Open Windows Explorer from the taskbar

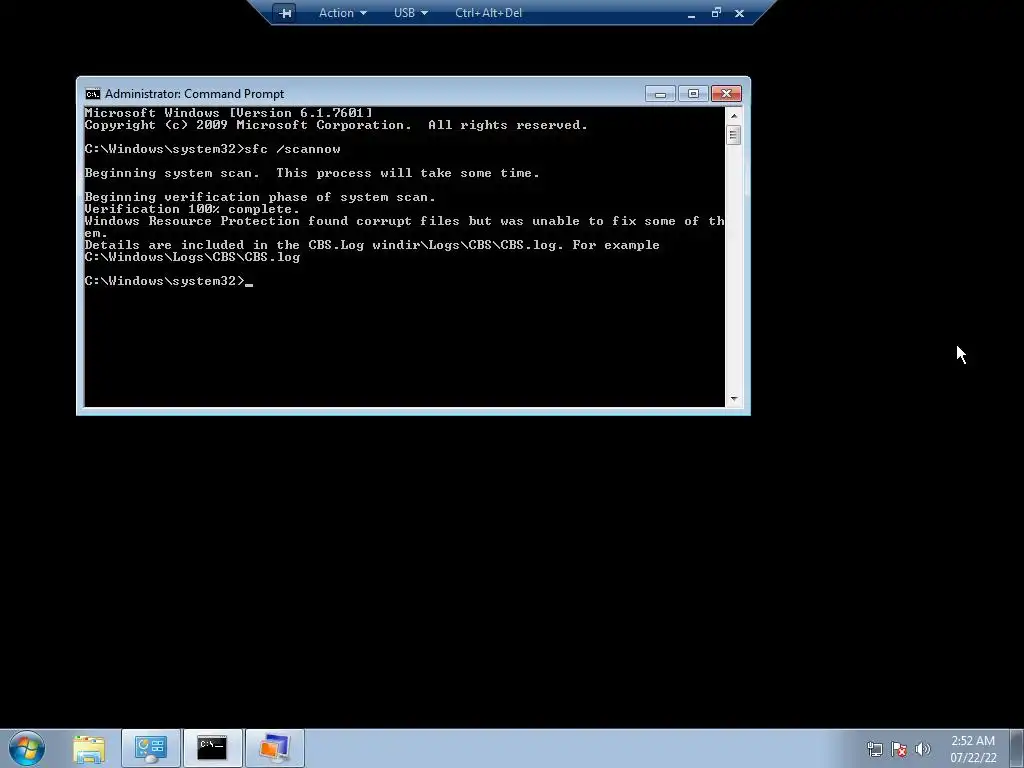[89, 748]
